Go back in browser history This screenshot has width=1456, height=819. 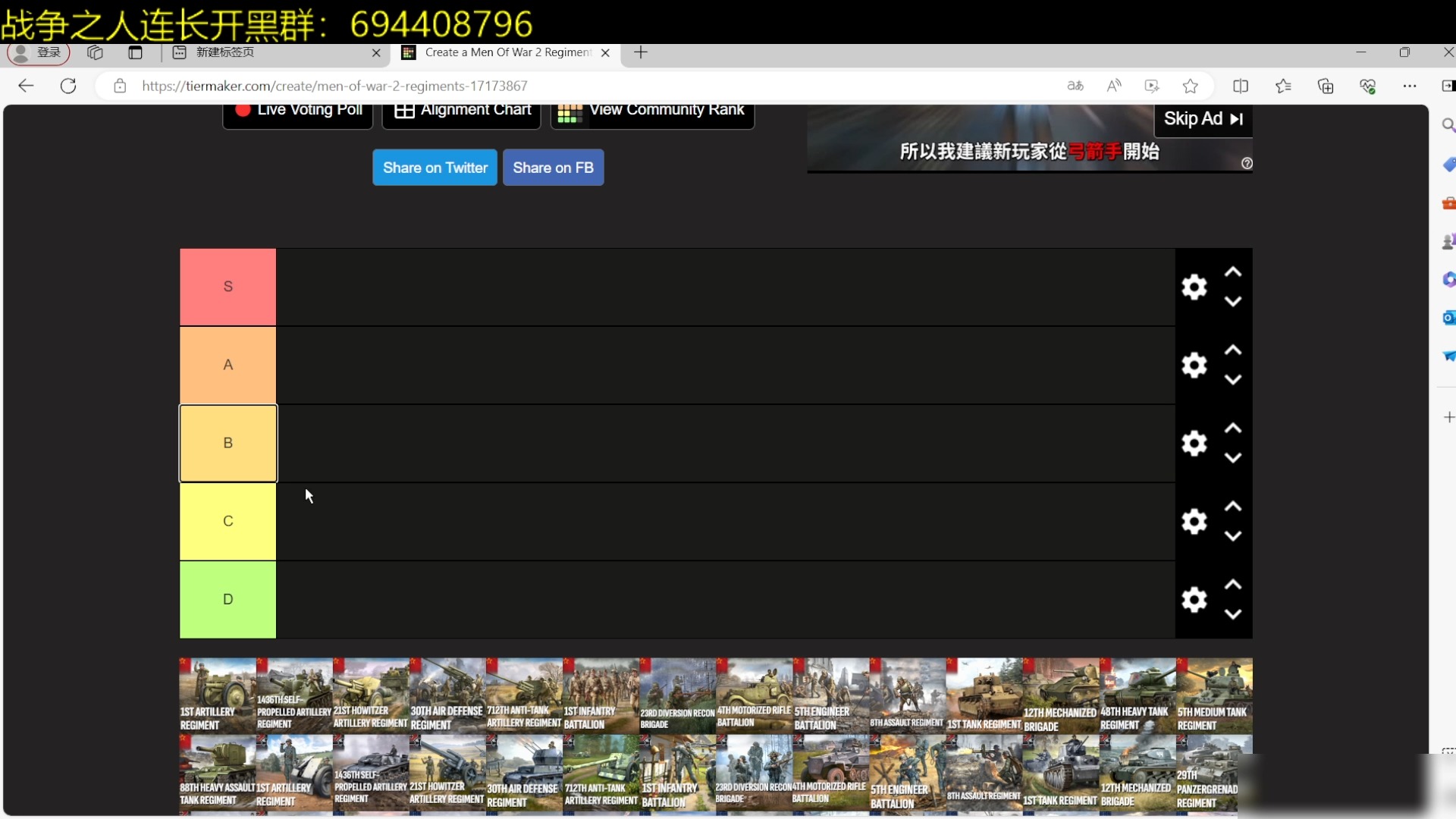tap(26, 86)
